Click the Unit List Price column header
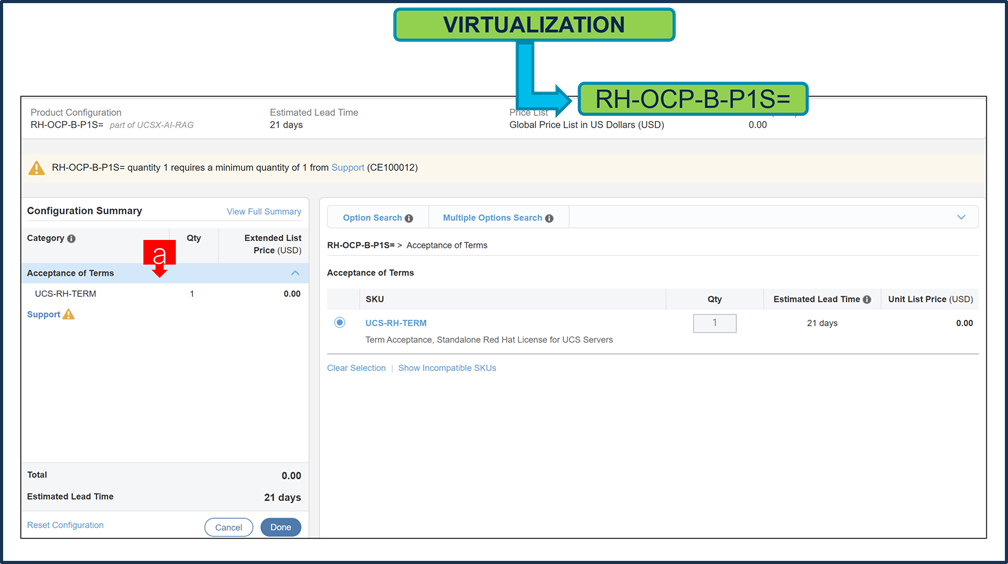The width and height of the screenshot is (1008, 564). coord(930,300)
